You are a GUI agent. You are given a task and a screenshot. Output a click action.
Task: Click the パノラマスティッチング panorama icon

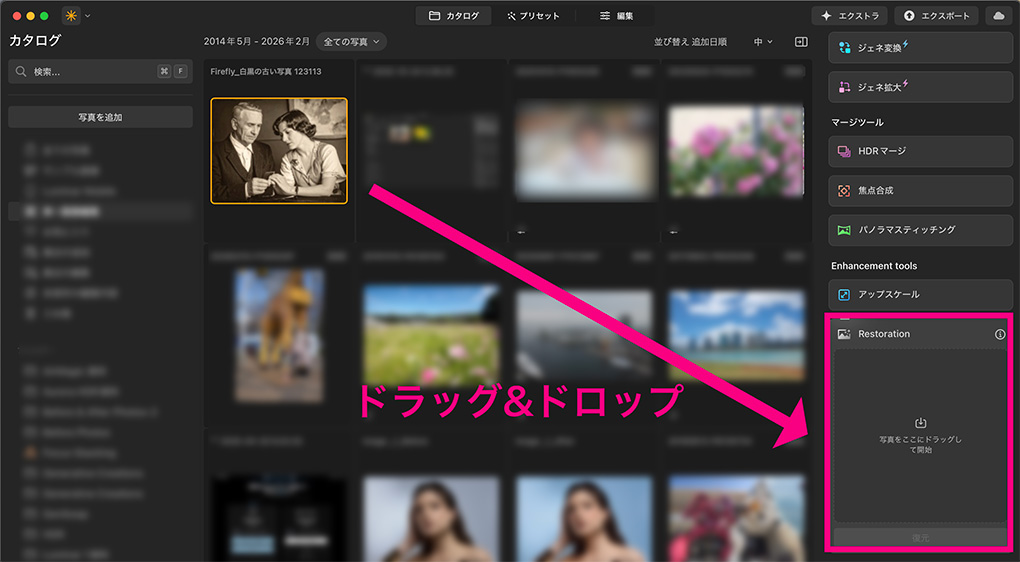[844, 230]
